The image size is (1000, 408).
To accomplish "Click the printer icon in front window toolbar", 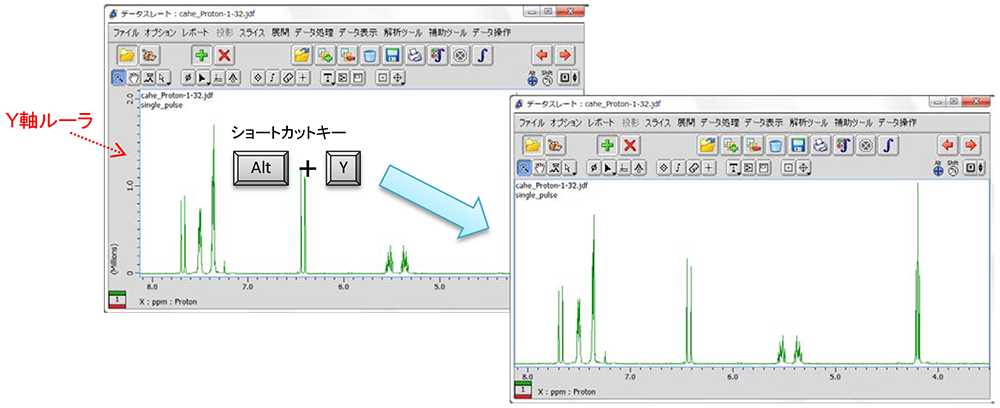I will click(x=820, y=145).
